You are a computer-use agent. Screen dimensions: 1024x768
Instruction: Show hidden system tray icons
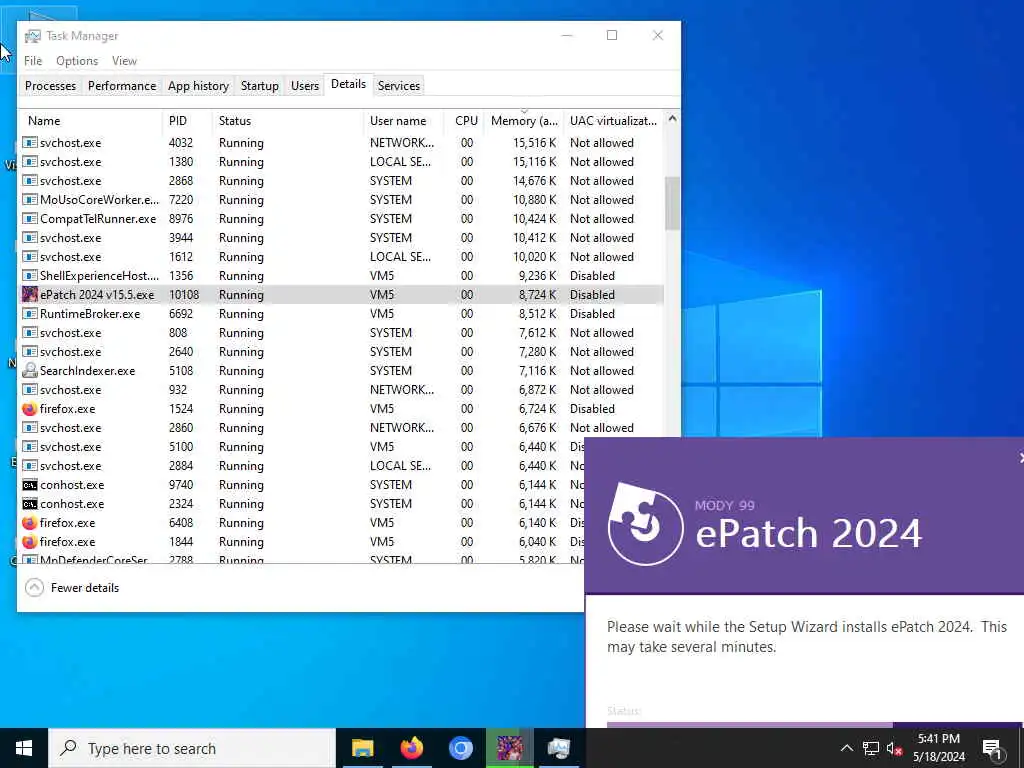coord(846,748)
